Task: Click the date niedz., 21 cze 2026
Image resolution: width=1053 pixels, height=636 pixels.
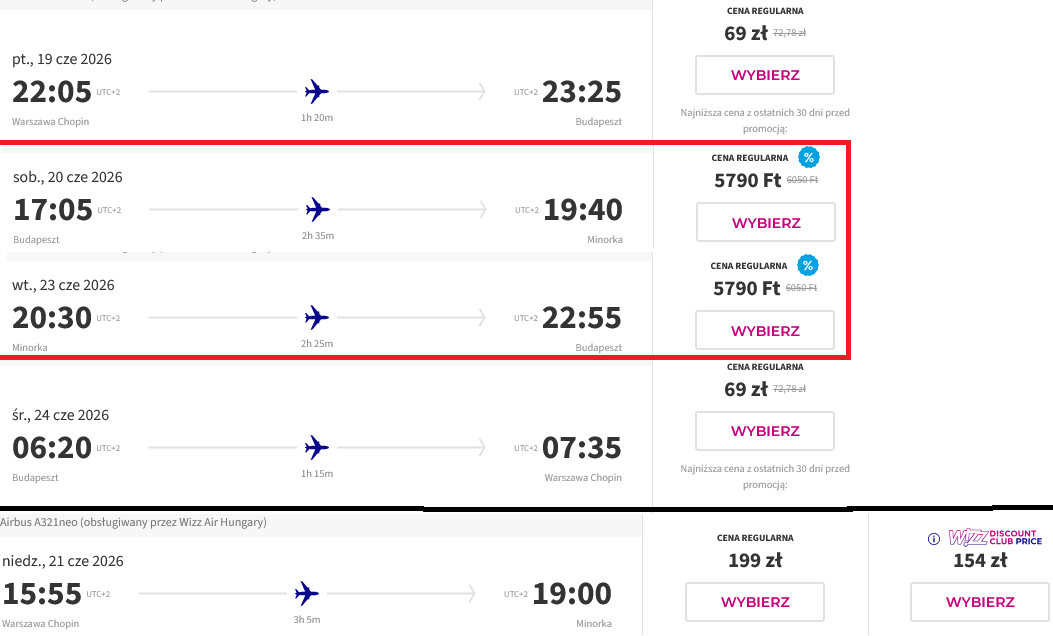Action: click(63, 561)
